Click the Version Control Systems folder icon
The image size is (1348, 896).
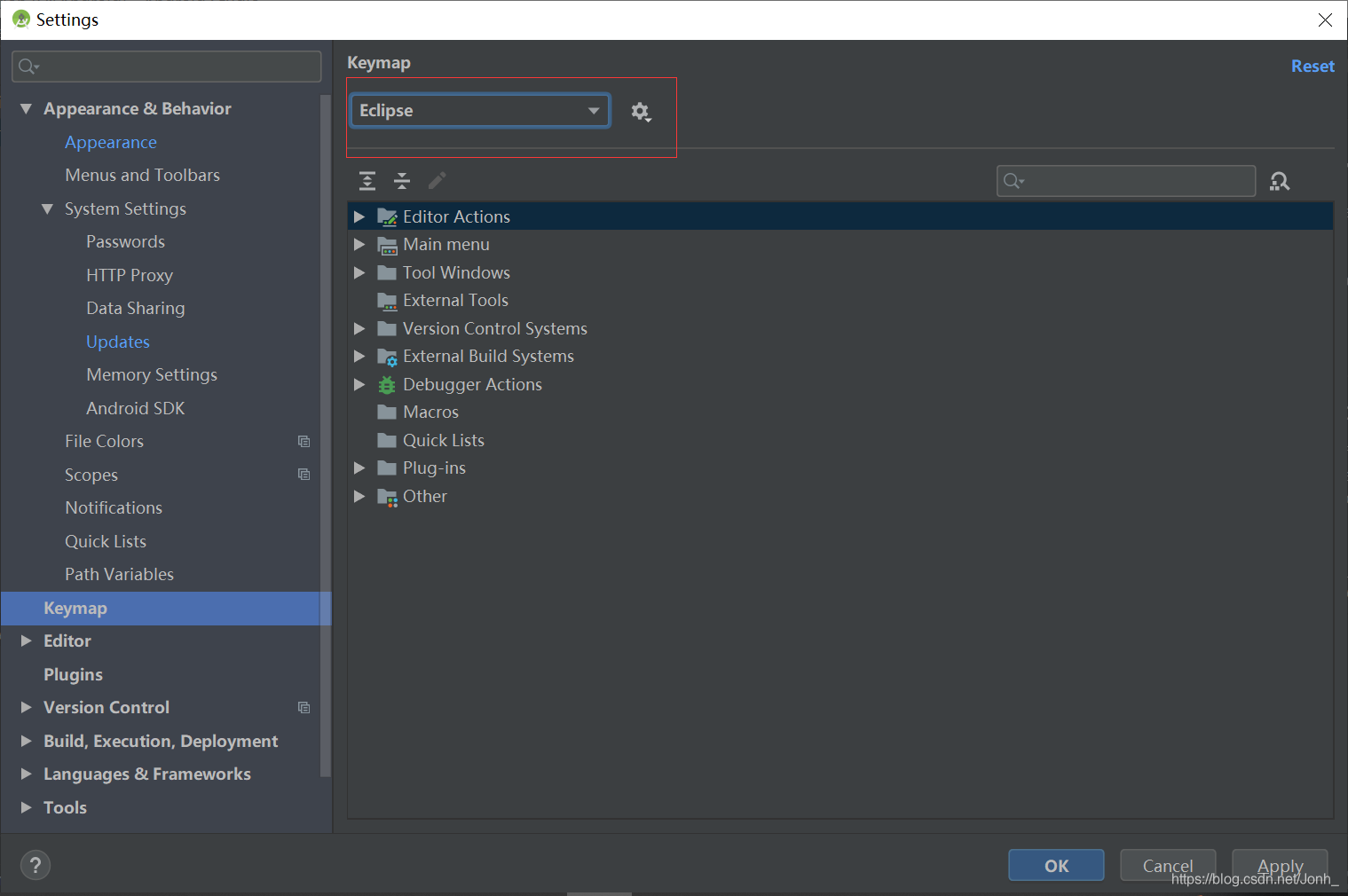[x=387, y=328]
